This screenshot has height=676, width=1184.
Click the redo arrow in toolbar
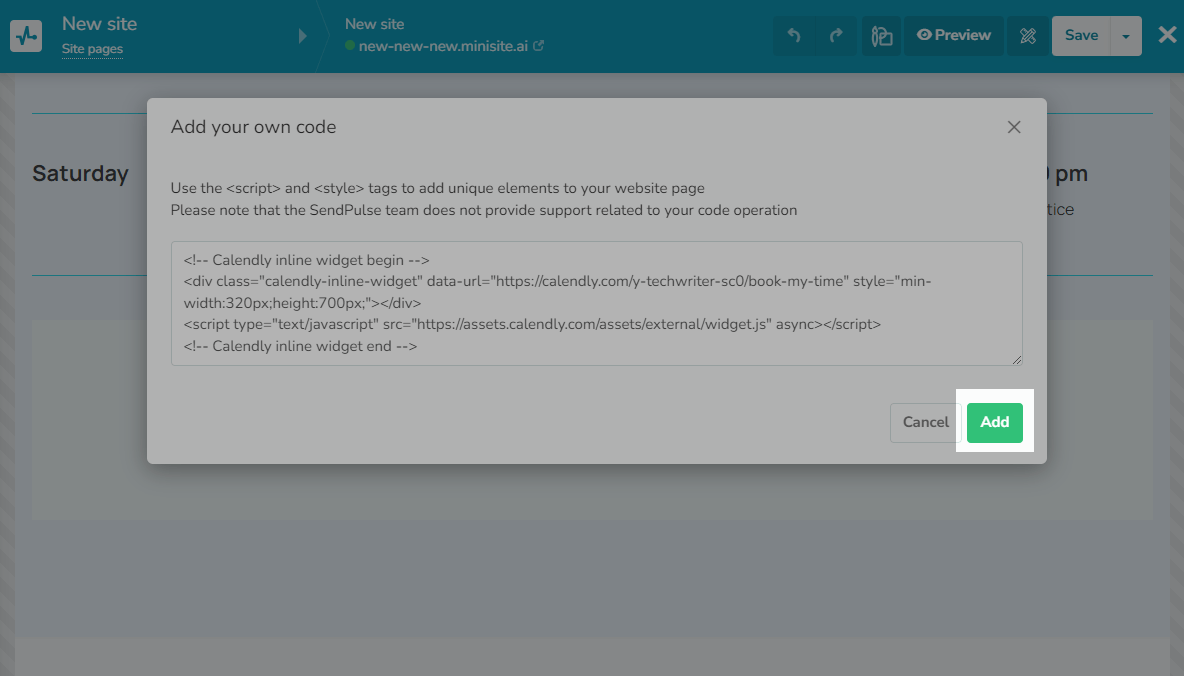click(836, 35)
